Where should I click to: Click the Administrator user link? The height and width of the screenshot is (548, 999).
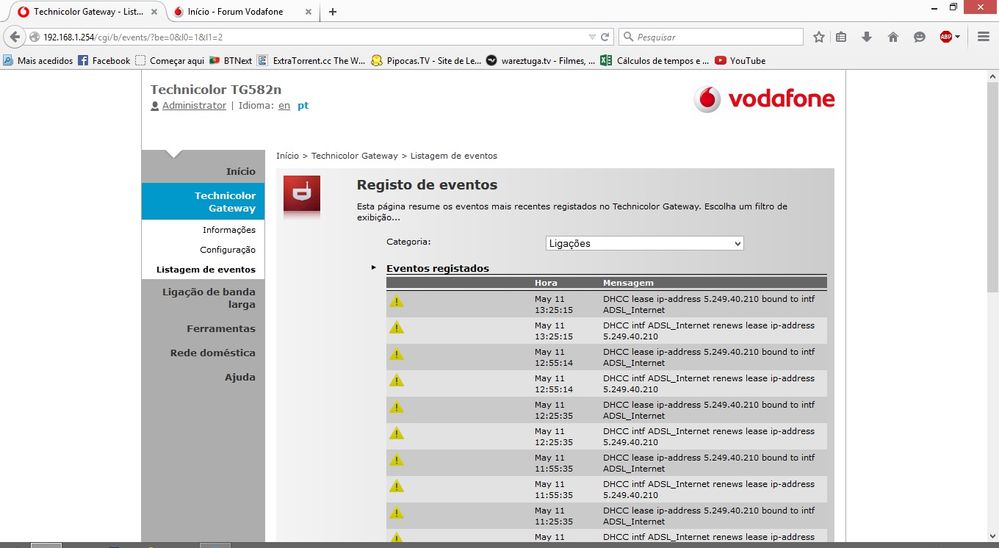194,105
